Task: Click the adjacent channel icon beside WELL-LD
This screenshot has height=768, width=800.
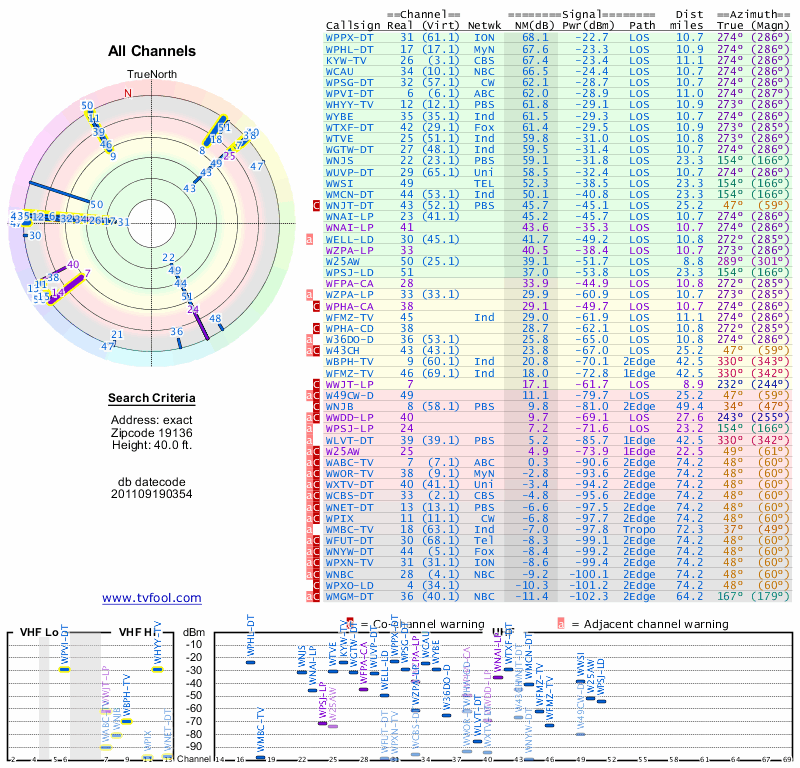Action: point(309,239)
